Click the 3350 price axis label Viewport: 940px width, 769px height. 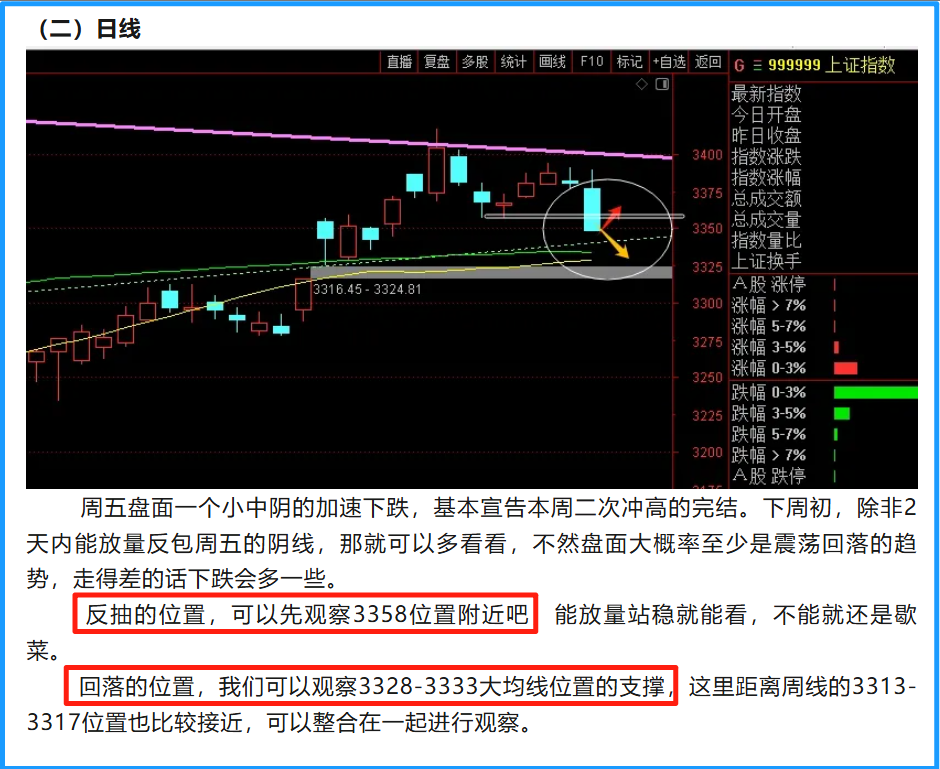tap(707, 229)
